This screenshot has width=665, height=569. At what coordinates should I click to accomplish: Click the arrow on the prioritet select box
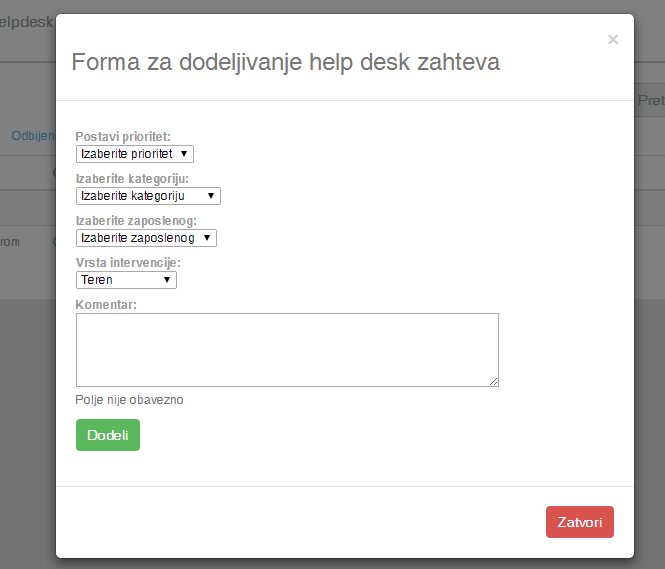pos(184,154)
